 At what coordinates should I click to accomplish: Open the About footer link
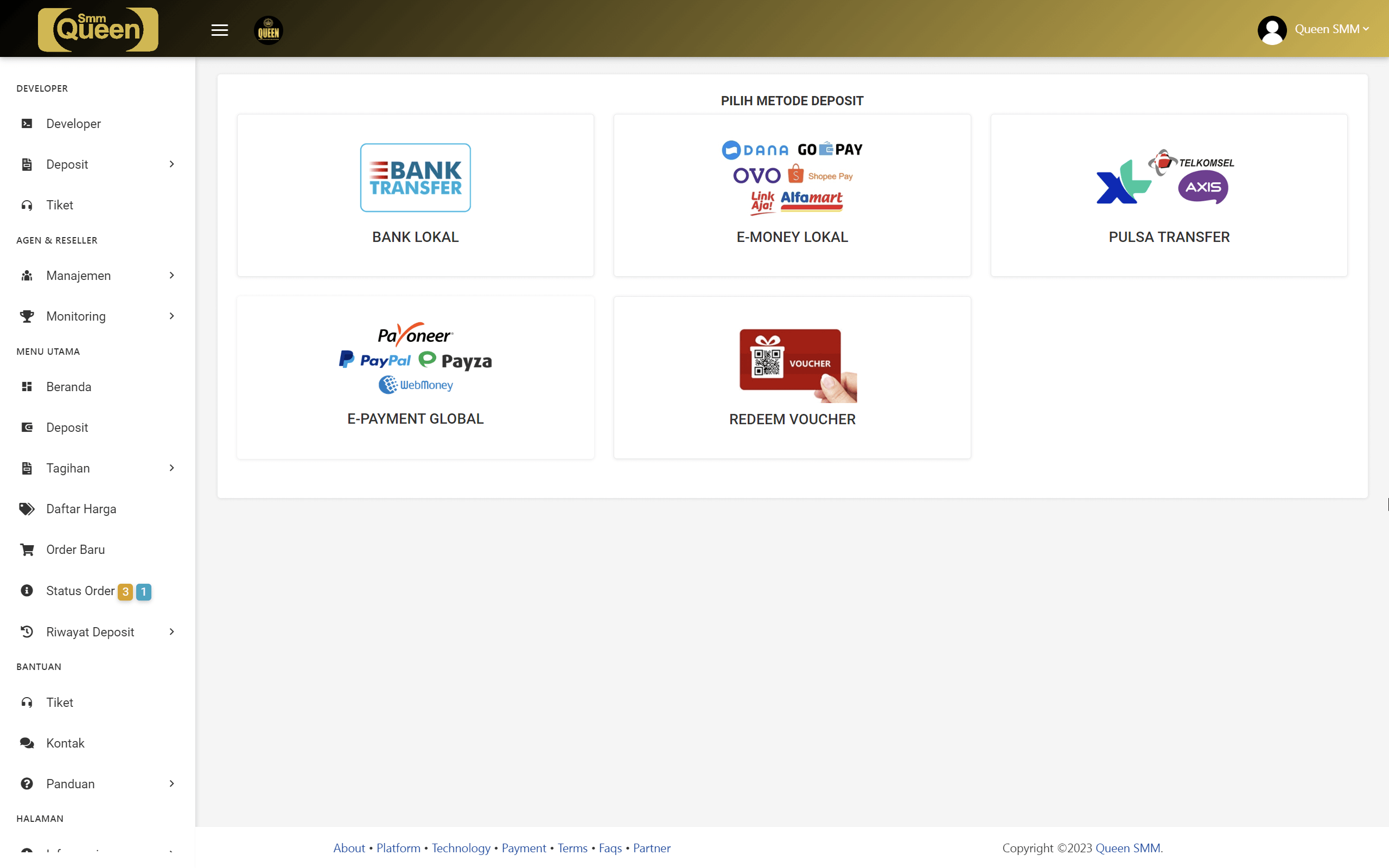349,848
